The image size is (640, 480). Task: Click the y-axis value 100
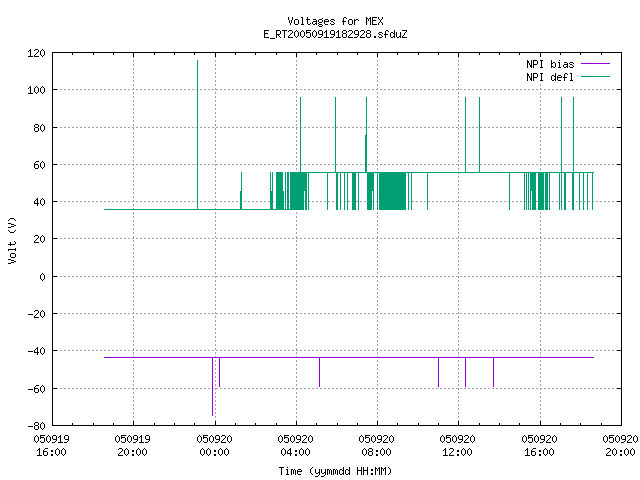click(36, 90)
